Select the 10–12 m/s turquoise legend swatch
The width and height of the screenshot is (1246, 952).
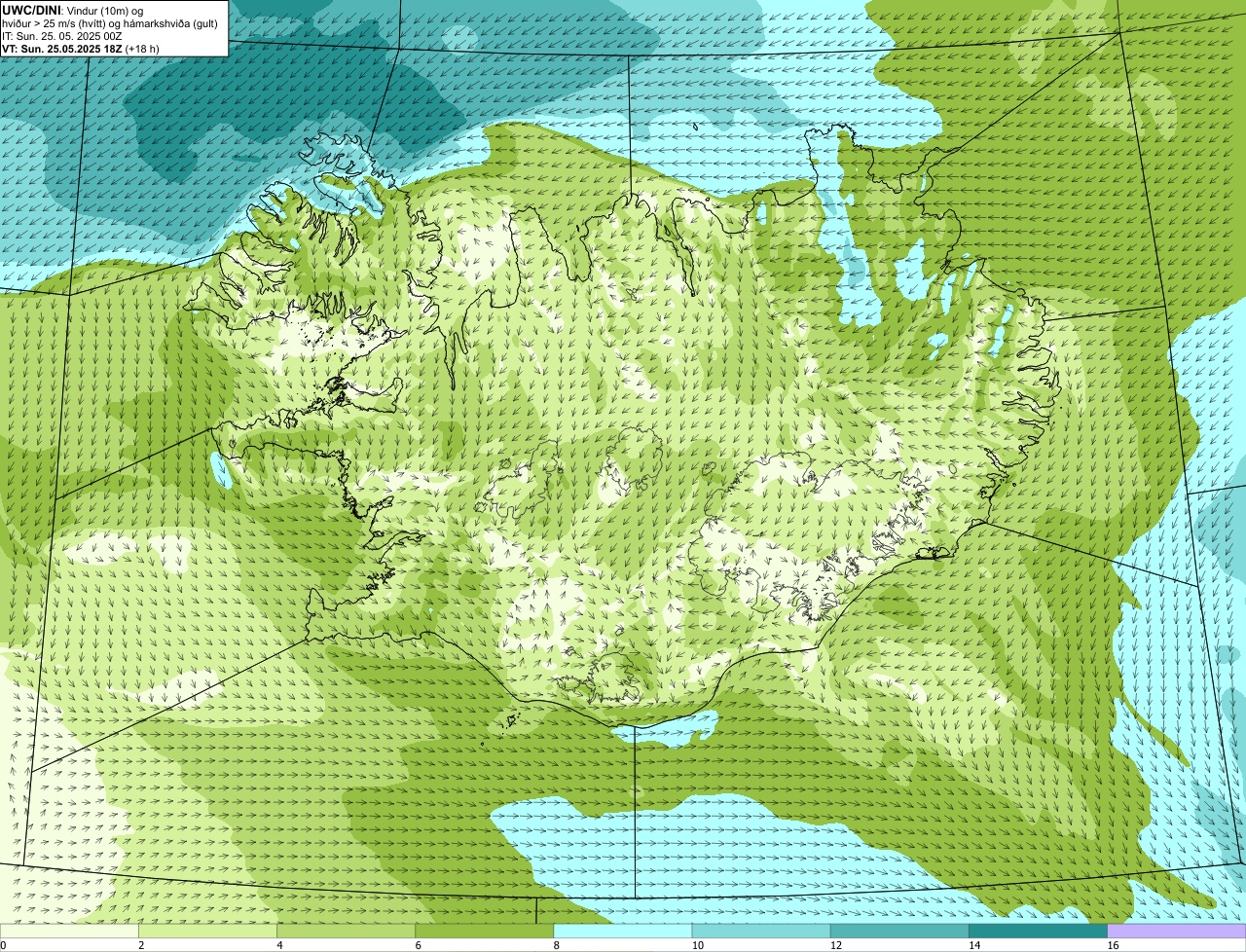[x=761, y=932]
